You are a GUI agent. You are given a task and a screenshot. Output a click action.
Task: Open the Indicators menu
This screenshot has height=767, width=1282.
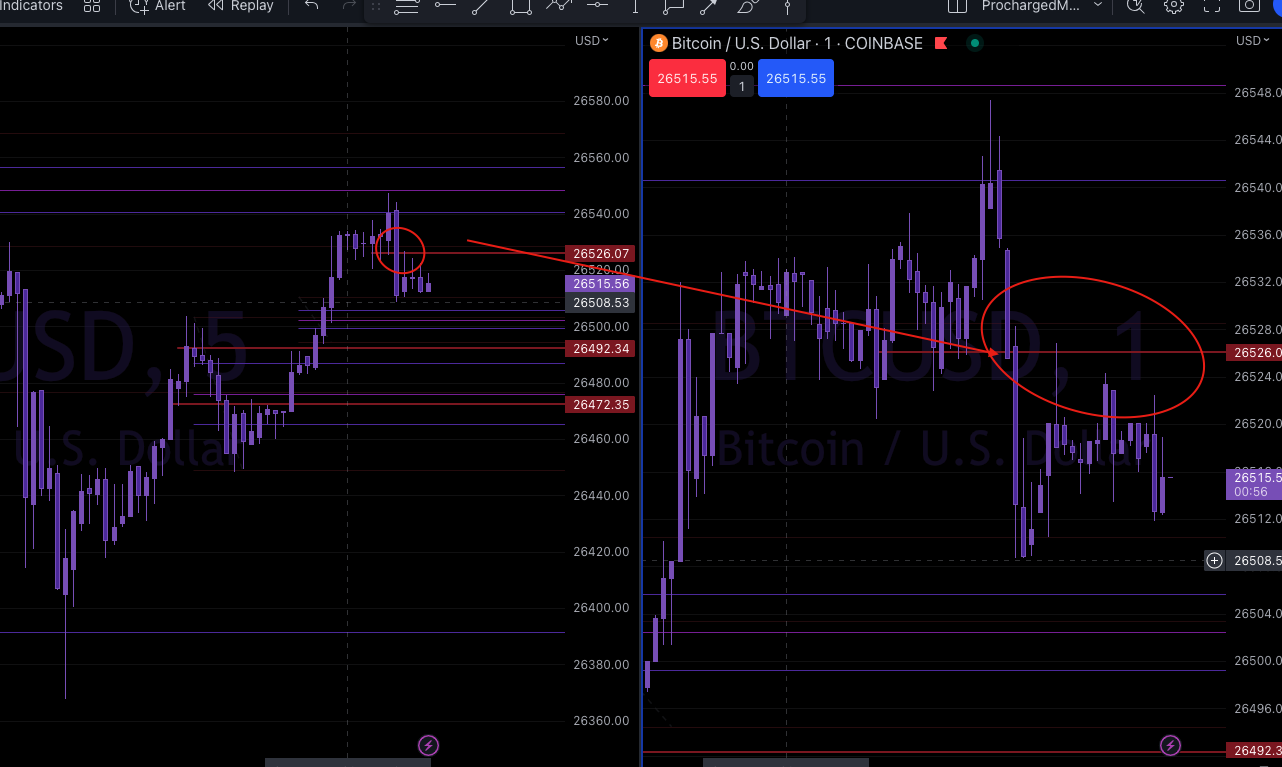[x=31, y=6]
